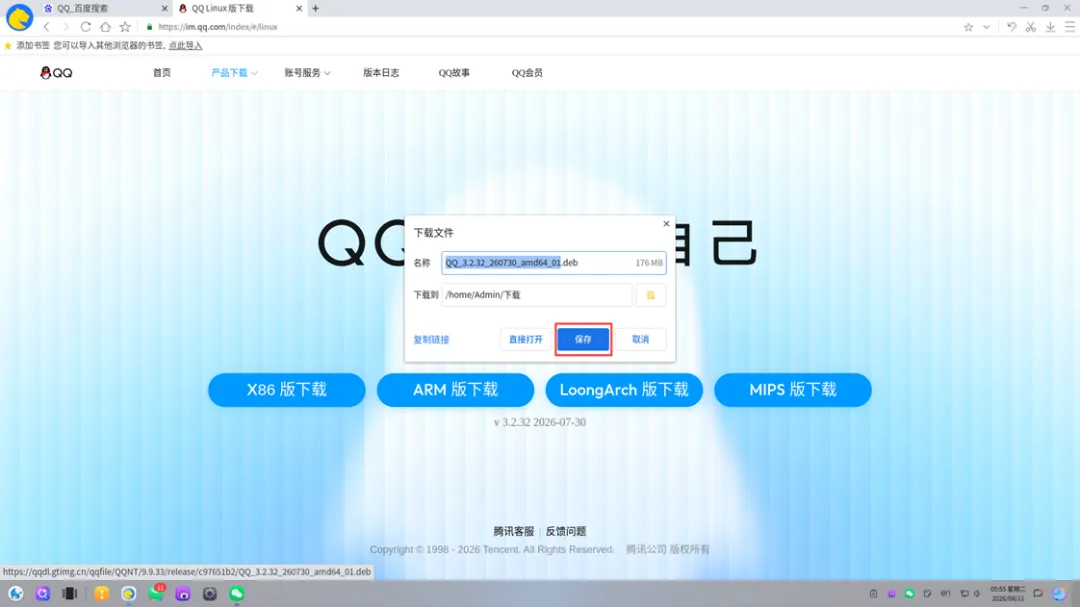Close the 下载文件 dialog with X

[x=666, y=224]
